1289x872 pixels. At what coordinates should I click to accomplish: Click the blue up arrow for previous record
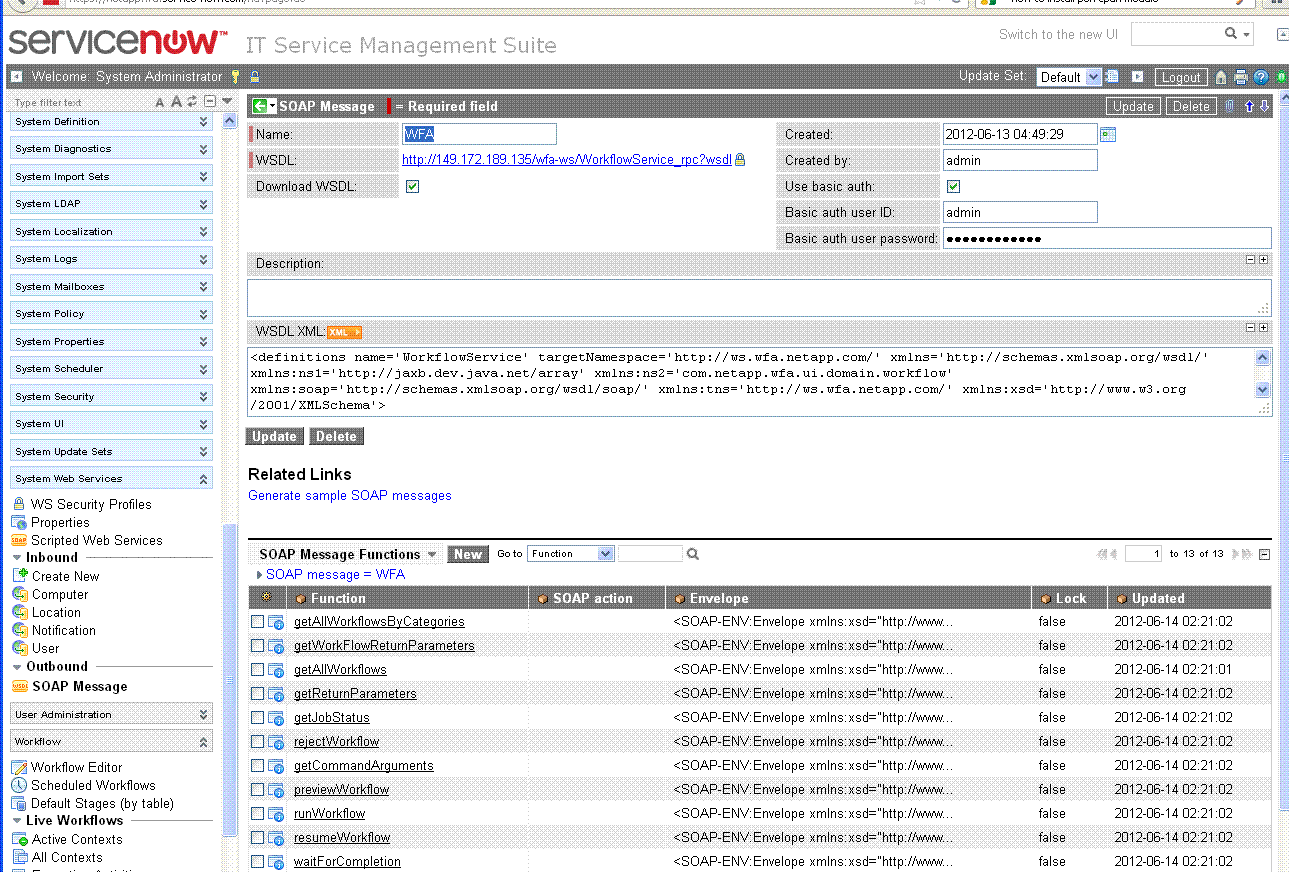point(1249,106)
